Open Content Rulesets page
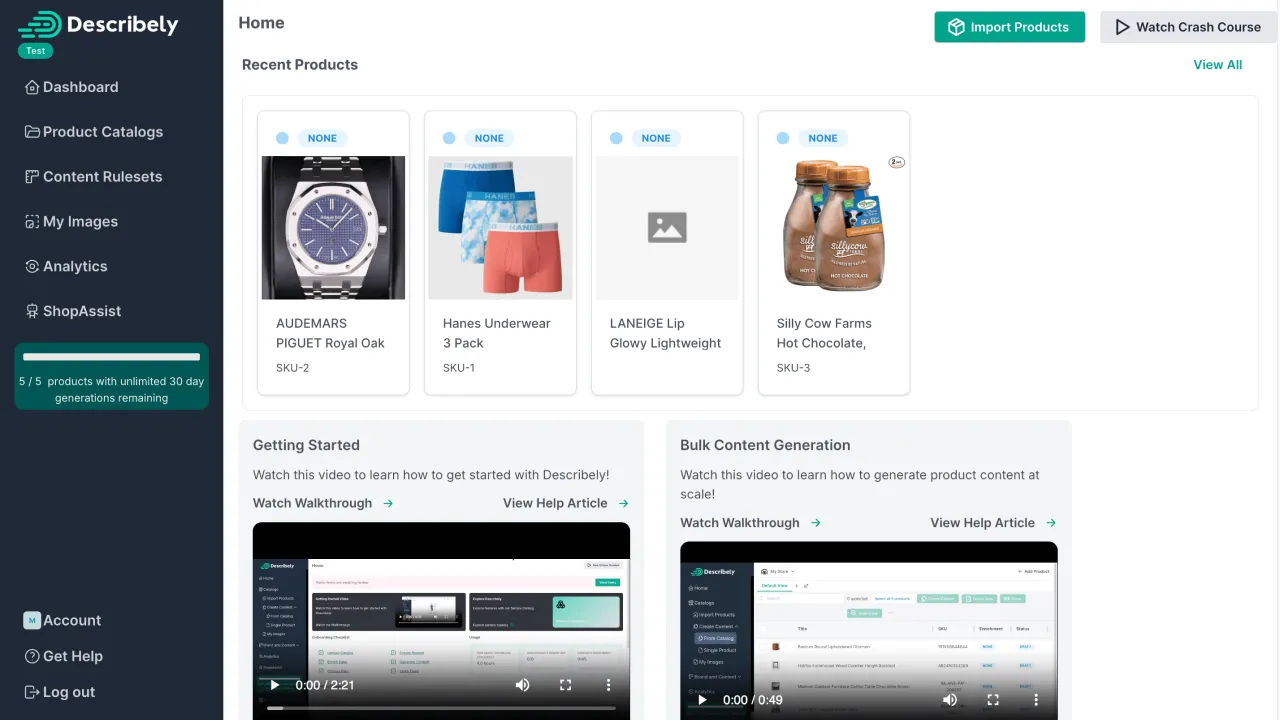 (102, 177)
